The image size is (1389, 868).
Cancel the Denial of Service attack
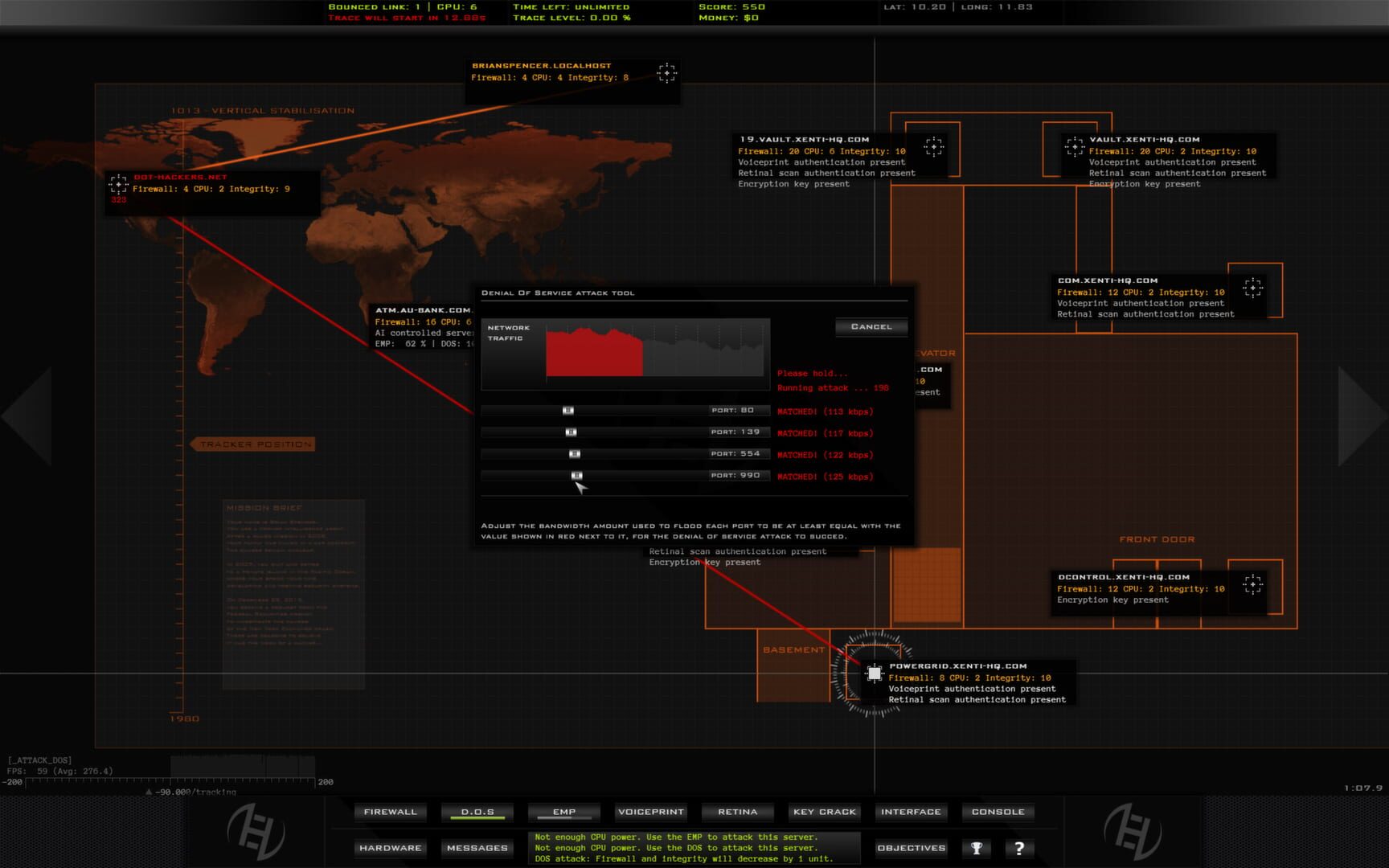click(871, 326)
